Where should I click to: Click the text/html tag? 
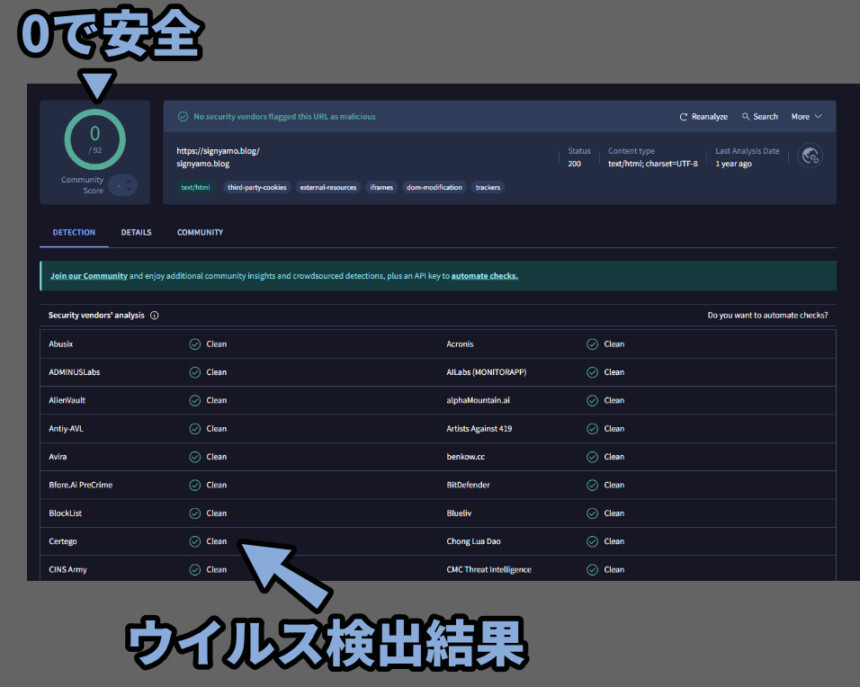(x=196, y=188)
